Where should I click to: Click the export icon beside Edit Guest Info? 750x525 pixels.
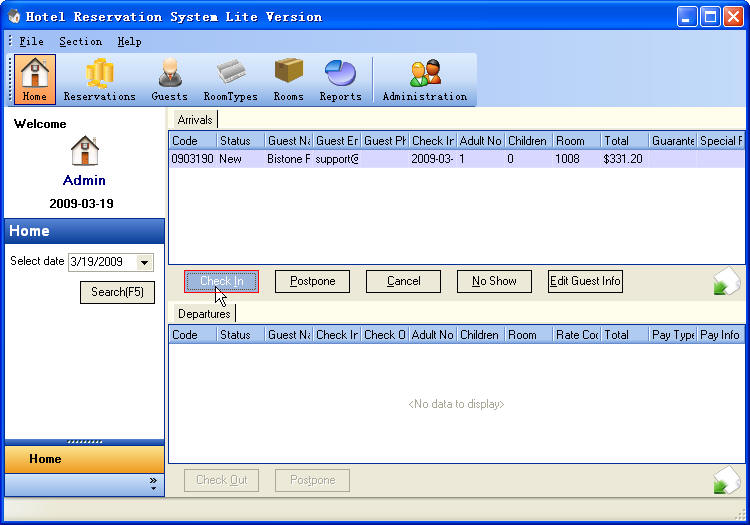tap(726, 283)
